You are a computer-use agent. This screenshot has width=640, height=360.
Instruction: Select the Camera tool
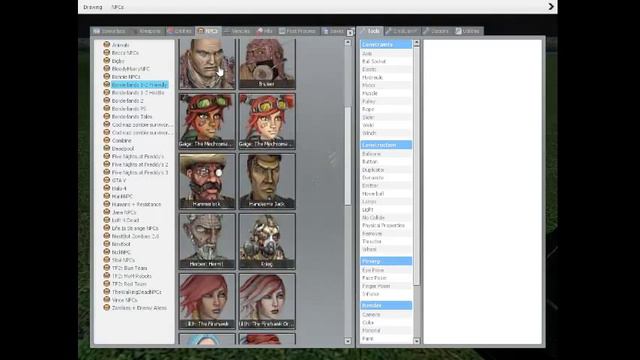[x=386, y=314]
